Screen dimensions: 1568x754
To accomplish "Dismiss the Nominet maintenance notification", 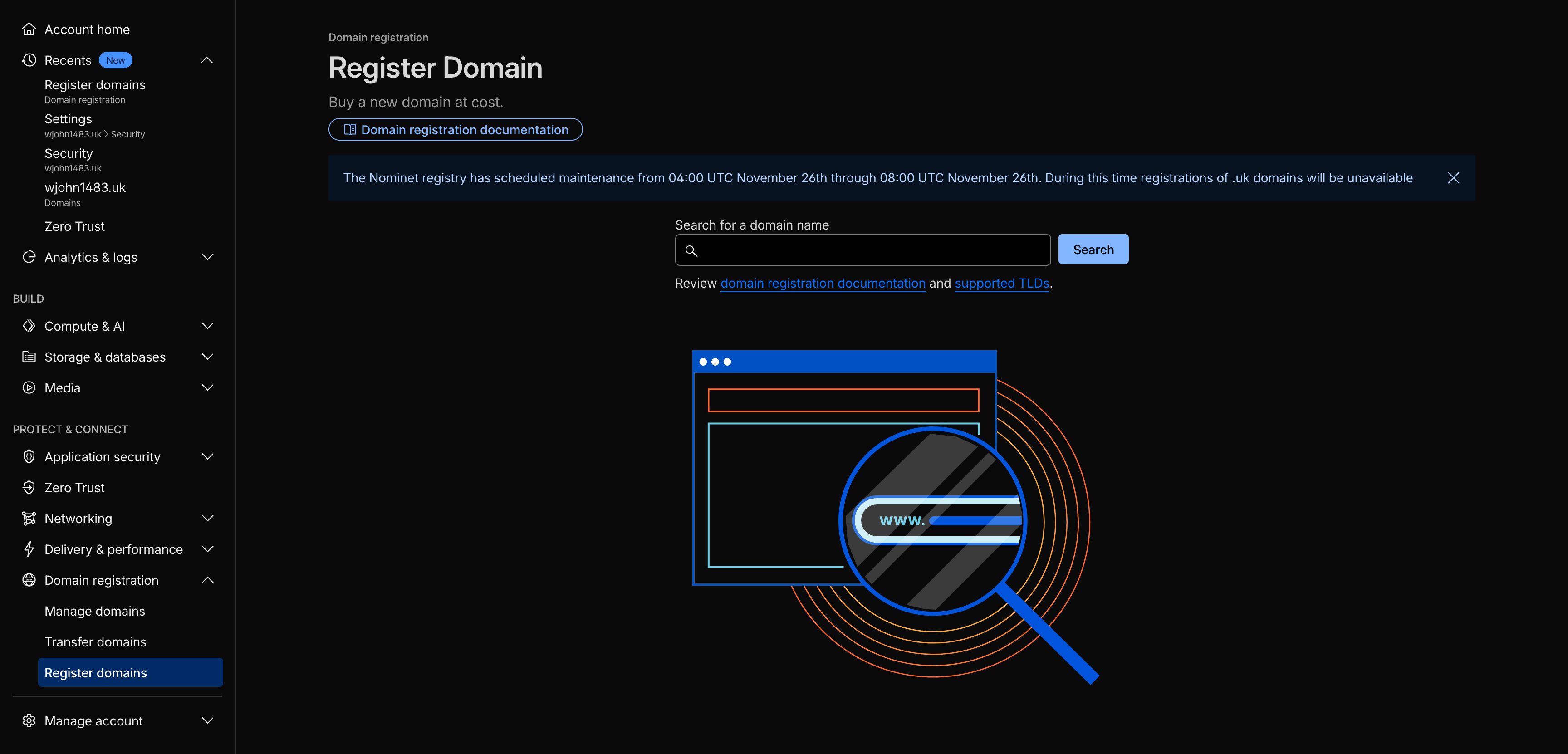I will pyautogui.click(x=1454, y=178).
